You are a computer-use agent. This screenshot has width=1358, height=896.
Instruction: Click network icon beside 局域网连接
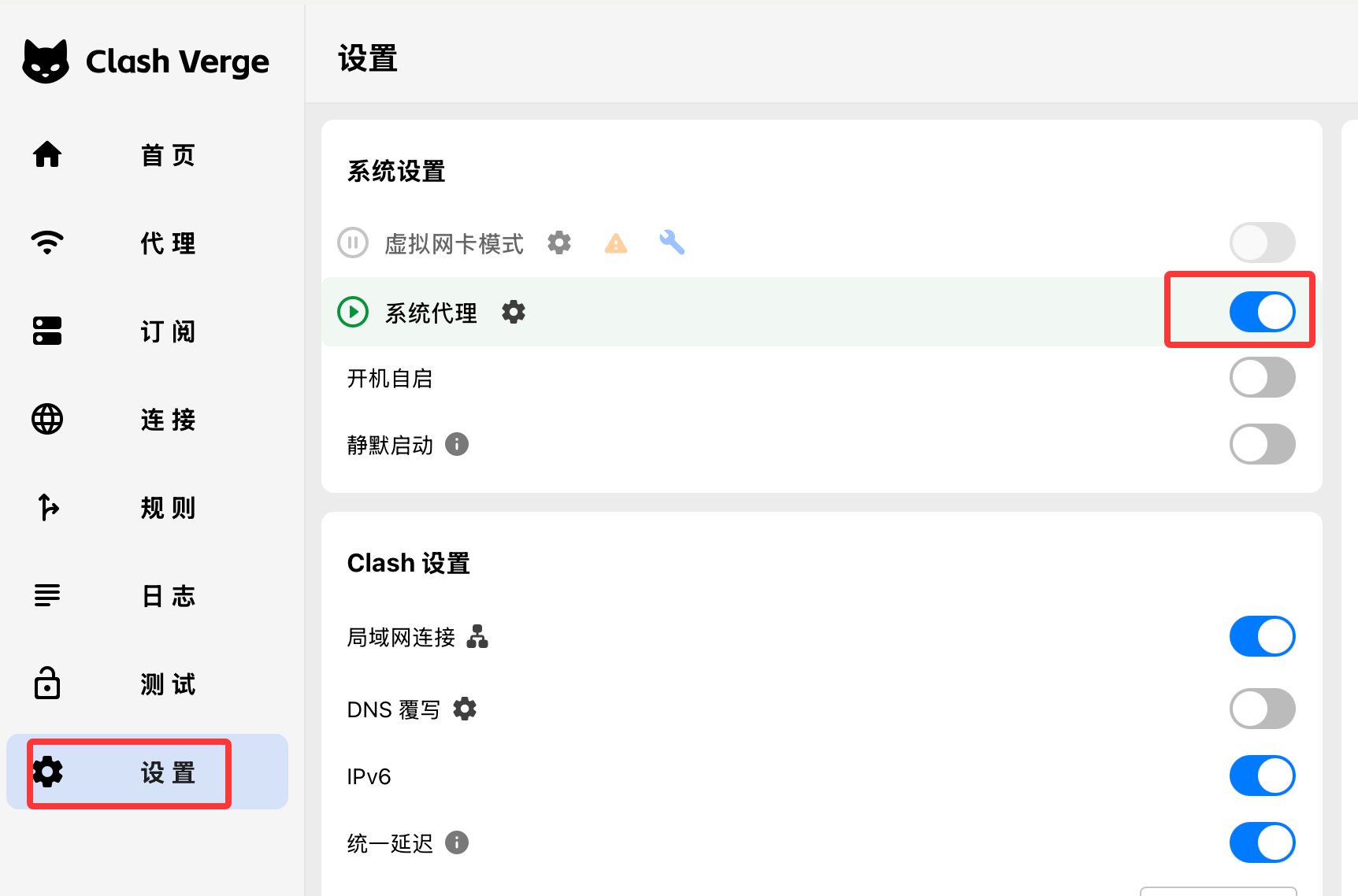[477, 636]
